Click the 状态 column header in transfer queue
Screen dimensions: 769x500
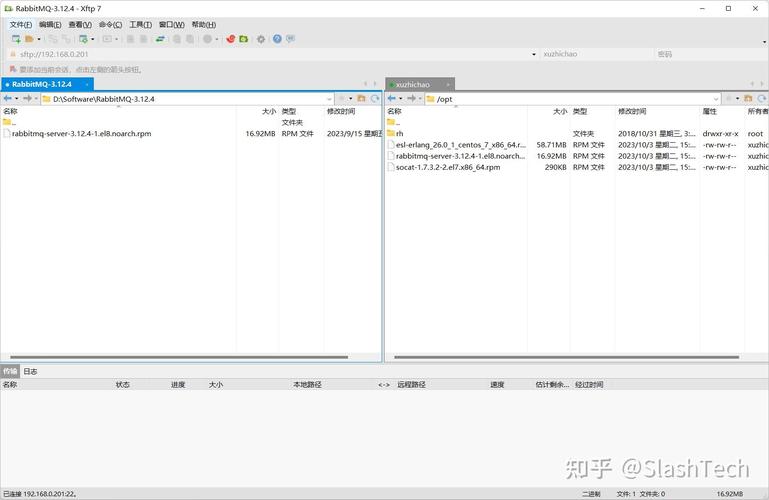[x=123, y=385]
